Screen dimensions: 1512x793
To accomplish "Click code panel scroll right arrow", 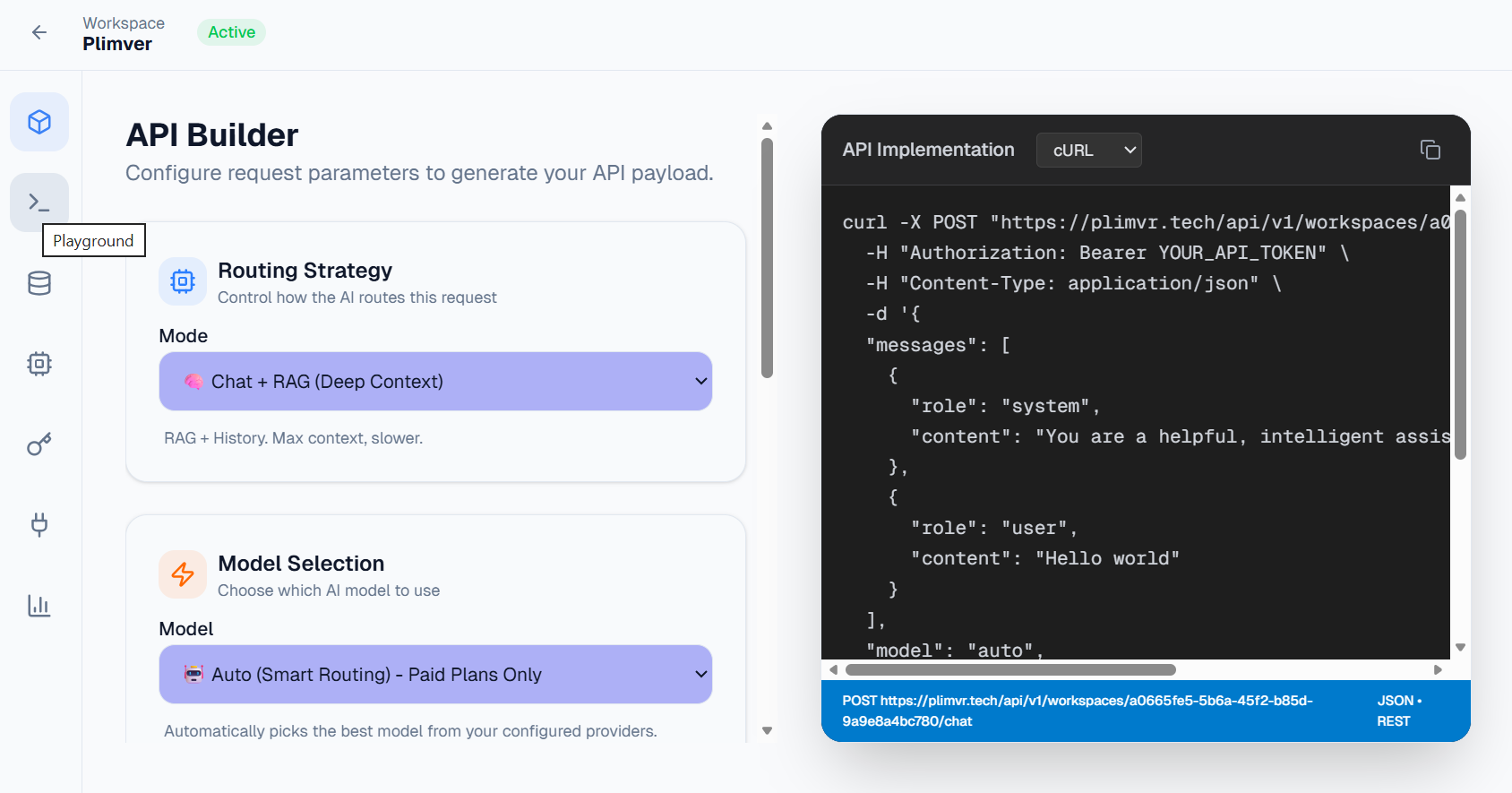I will (1438, 670).
